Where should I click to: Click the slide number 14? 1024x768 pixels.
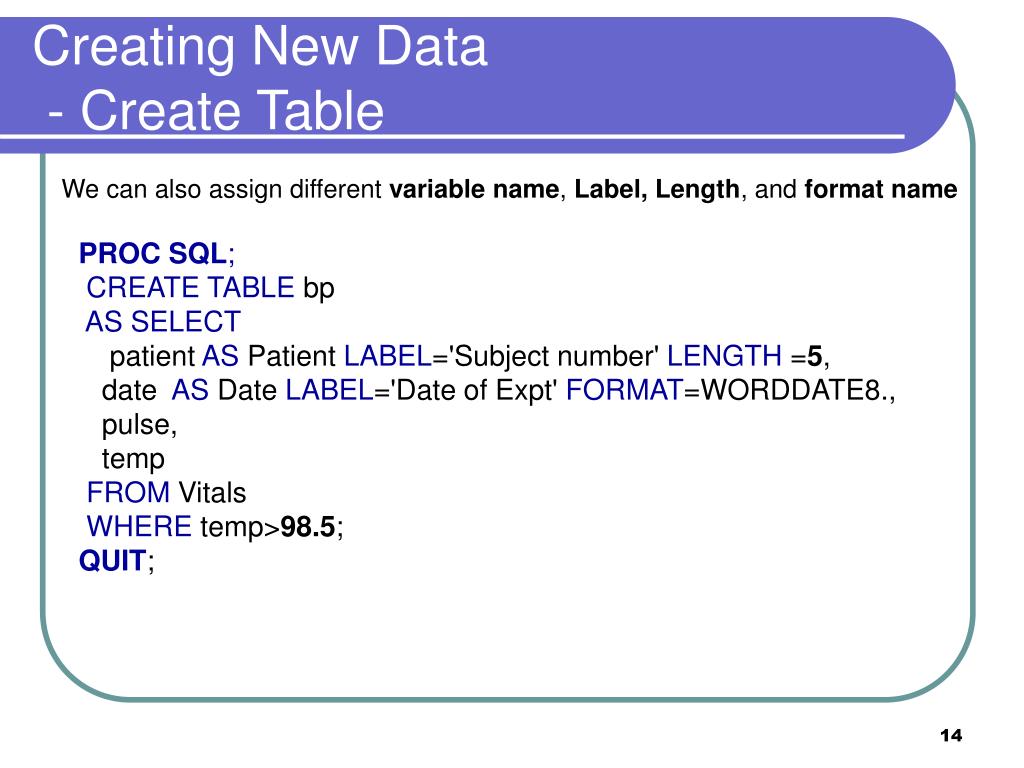coord(951,735)
